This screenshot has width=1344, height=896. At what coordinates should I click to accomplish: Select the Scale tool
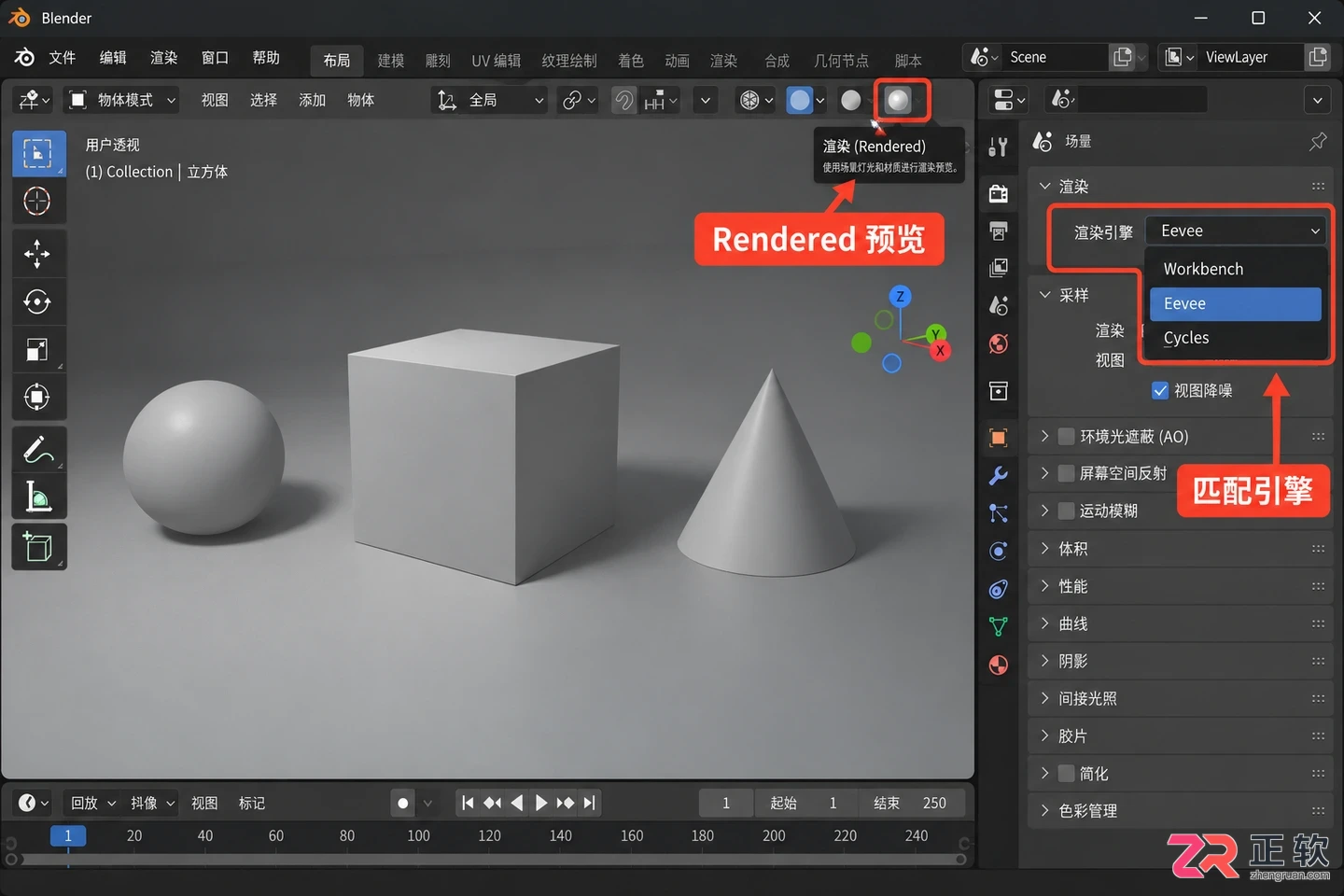click(38, 349)
